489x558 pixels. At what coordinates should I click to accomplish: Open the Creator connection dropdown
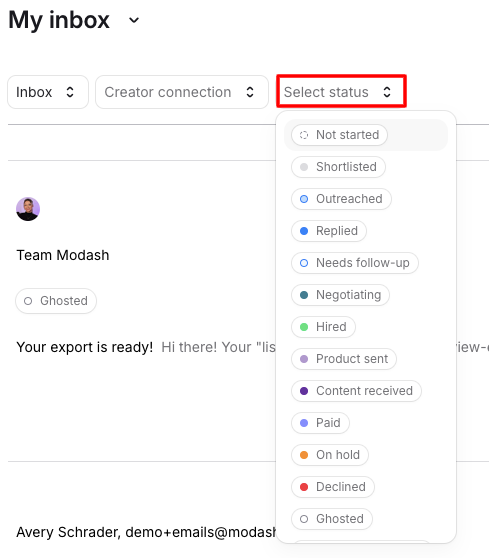182,92
